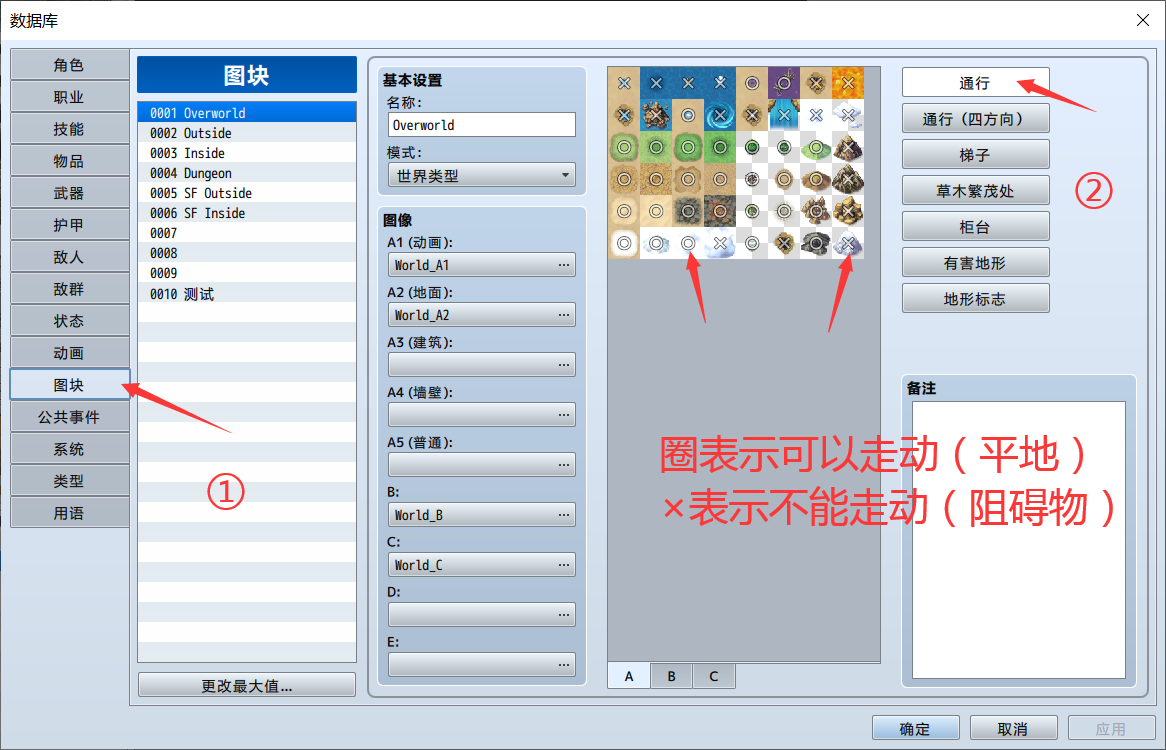Toggle passage on white clouds tile
1166x750 pixels.
pos(848,114)
